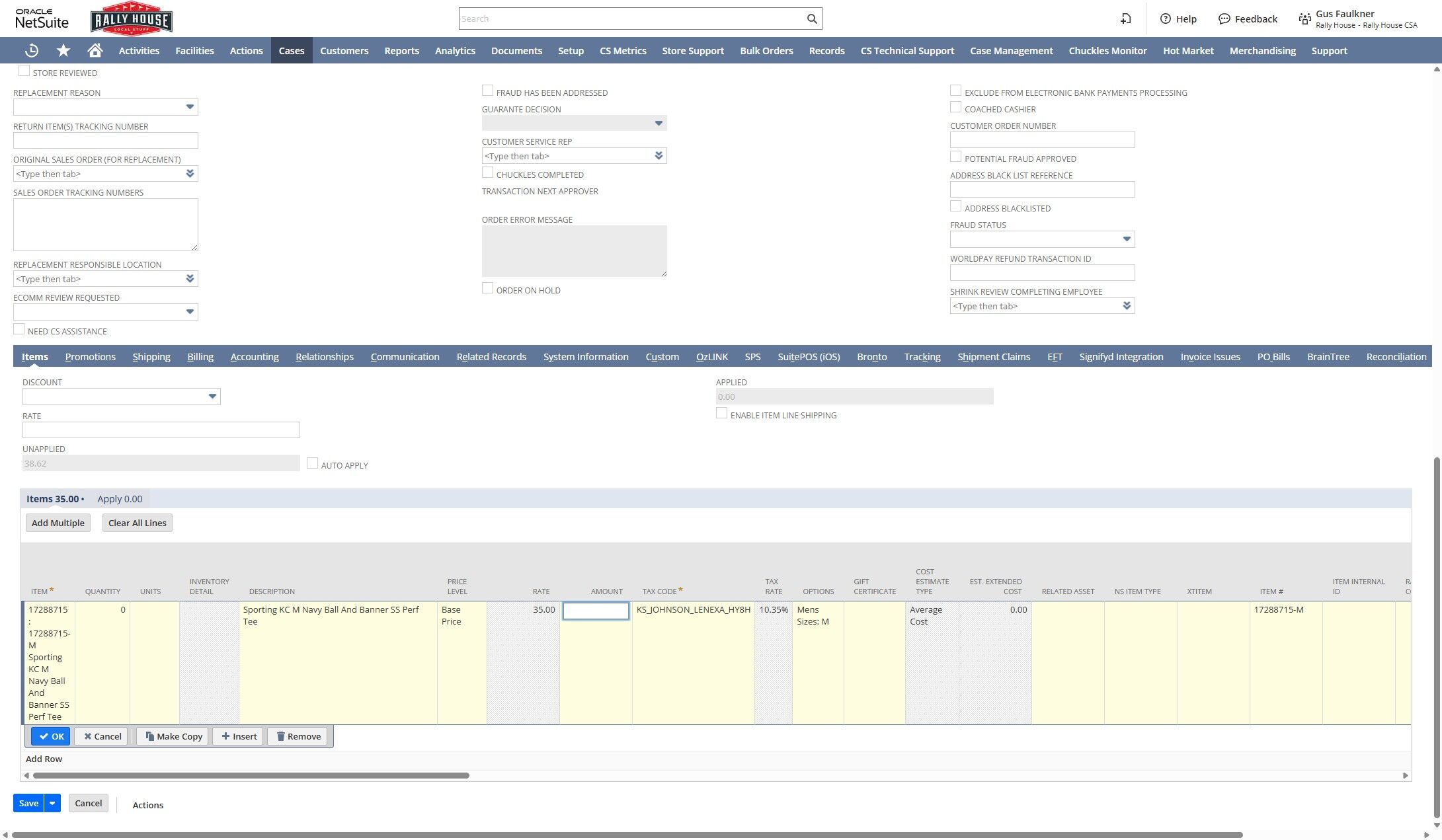This screenshot has height=840, width=1442.
Task: Open the Save button dropdown arrow
Action: (52, 803)
